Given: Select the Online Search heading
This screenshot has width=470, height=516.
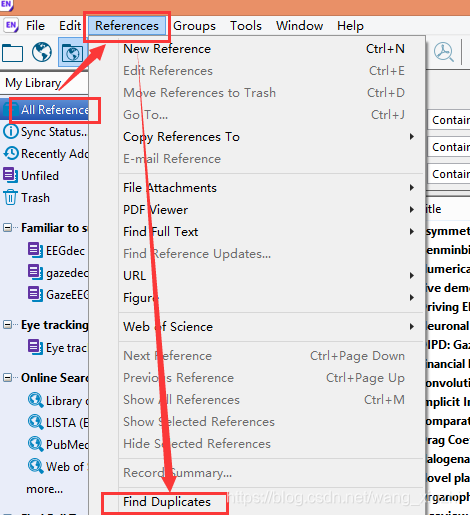Looking at the screenshot, I should tap(55, 378).
